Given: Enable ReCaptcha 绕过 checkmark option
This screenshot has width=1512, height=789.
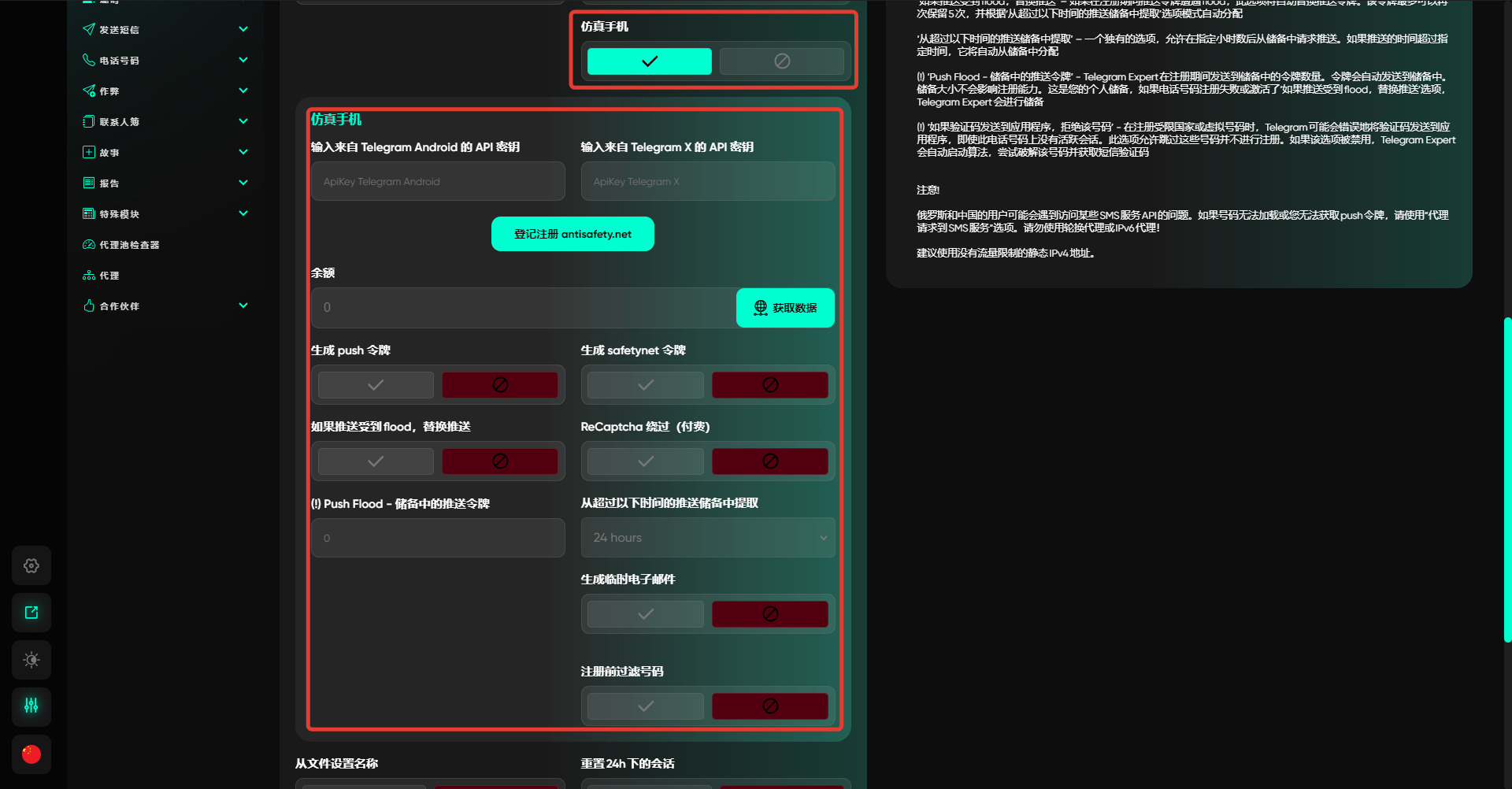Looking at the screenshot, I should coord(645,461).
